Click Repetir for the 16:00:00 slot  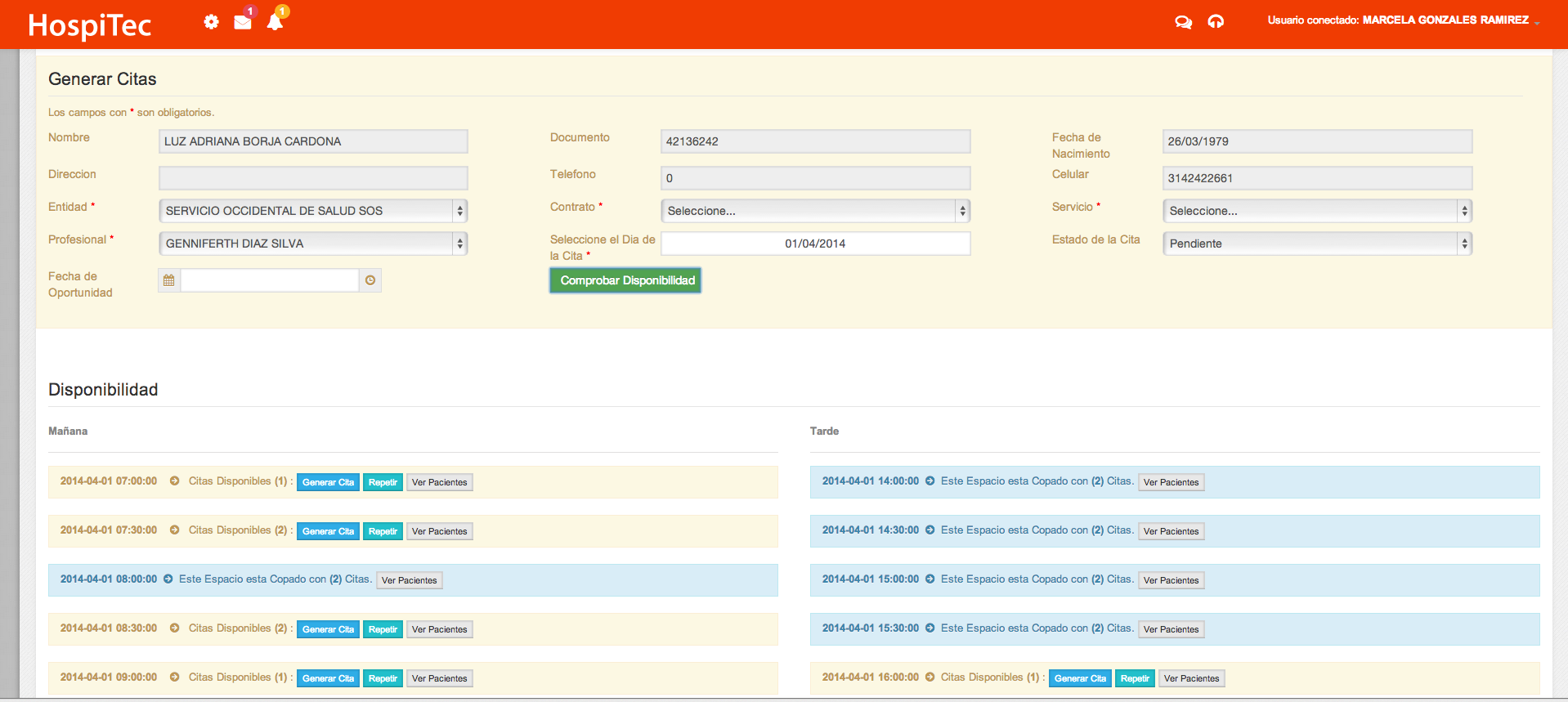tap(1135, 678)
